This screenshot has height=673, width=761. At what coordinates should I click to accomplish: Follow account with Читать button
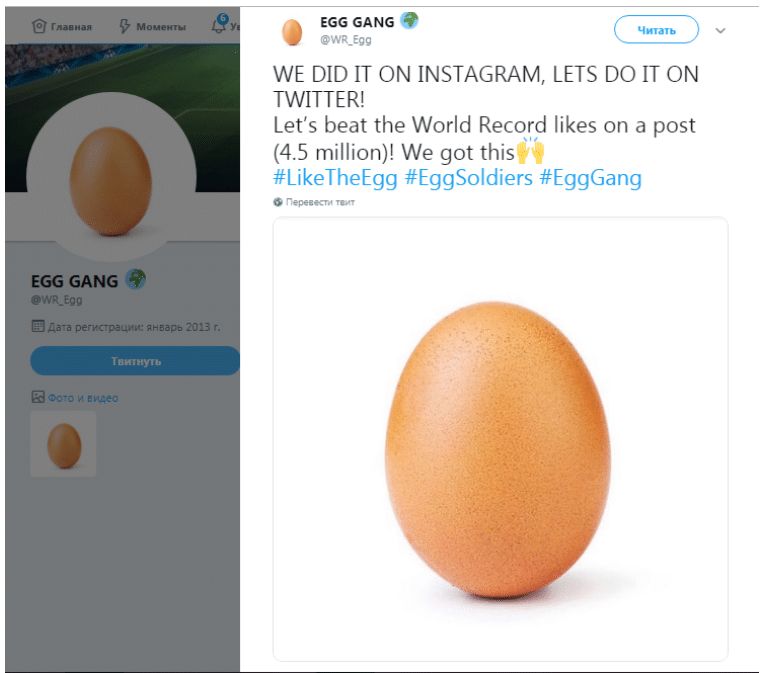click(x=656, y=30)
